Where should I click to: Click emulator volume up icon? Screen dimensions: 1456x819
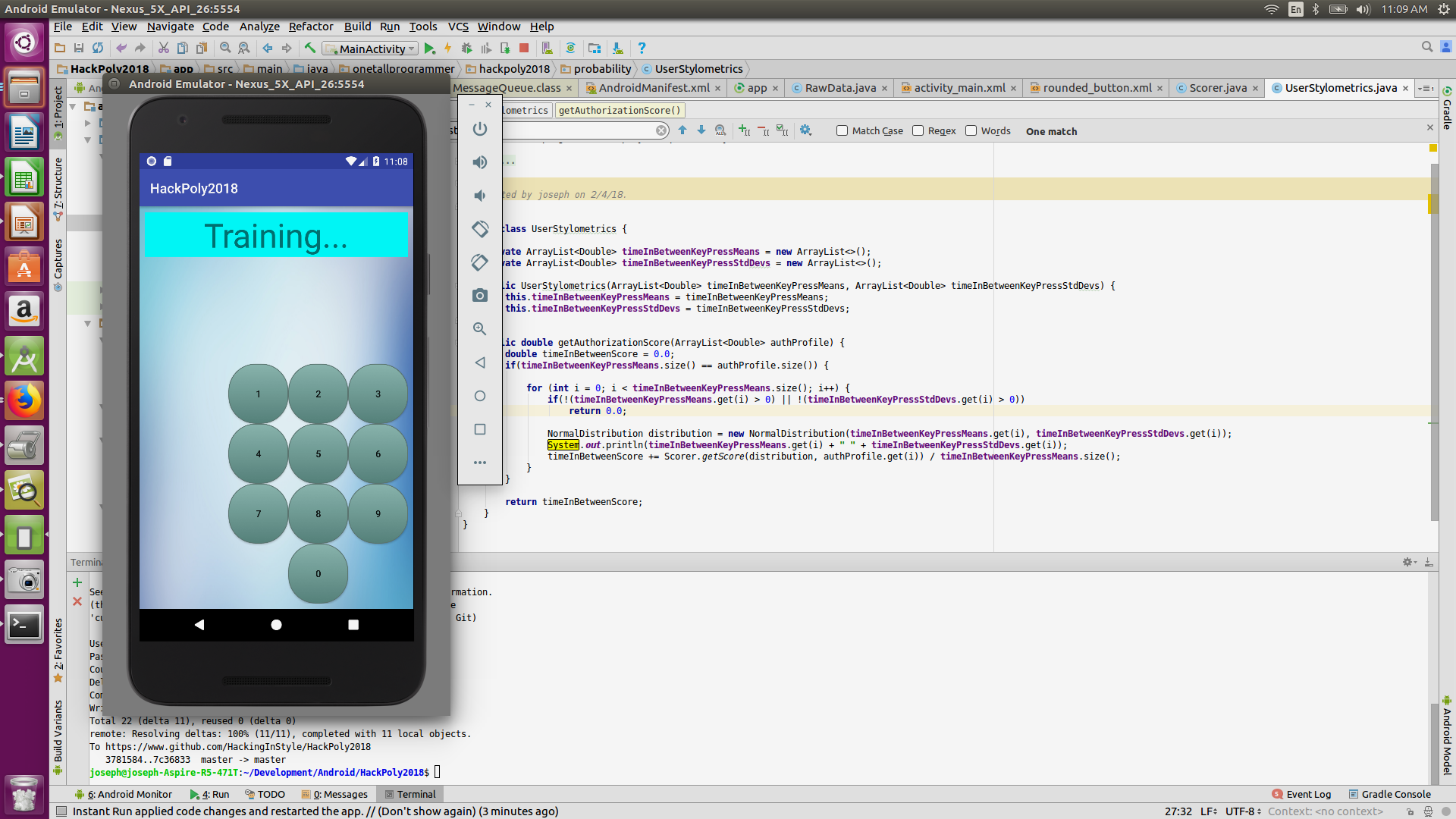[480, 162]
